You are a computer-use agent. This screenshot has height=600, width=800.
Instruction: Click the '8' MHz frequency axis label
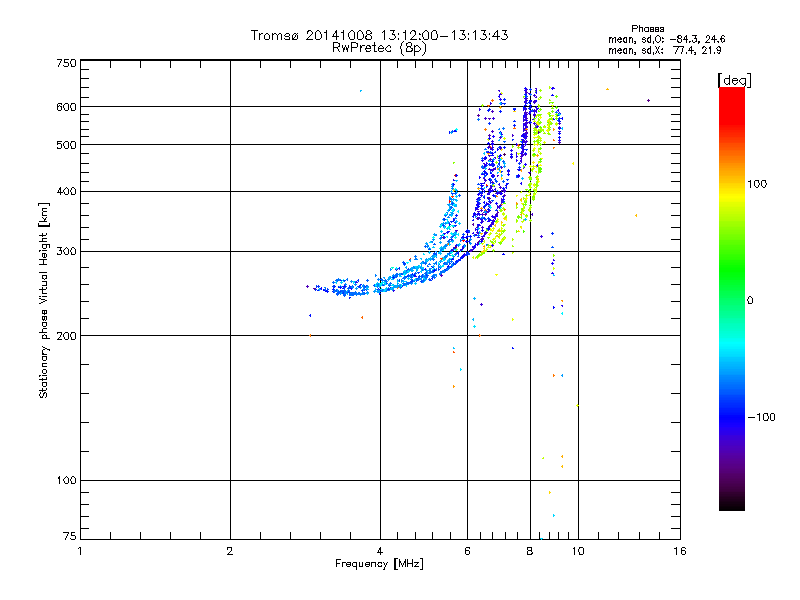tap(530, 551)
